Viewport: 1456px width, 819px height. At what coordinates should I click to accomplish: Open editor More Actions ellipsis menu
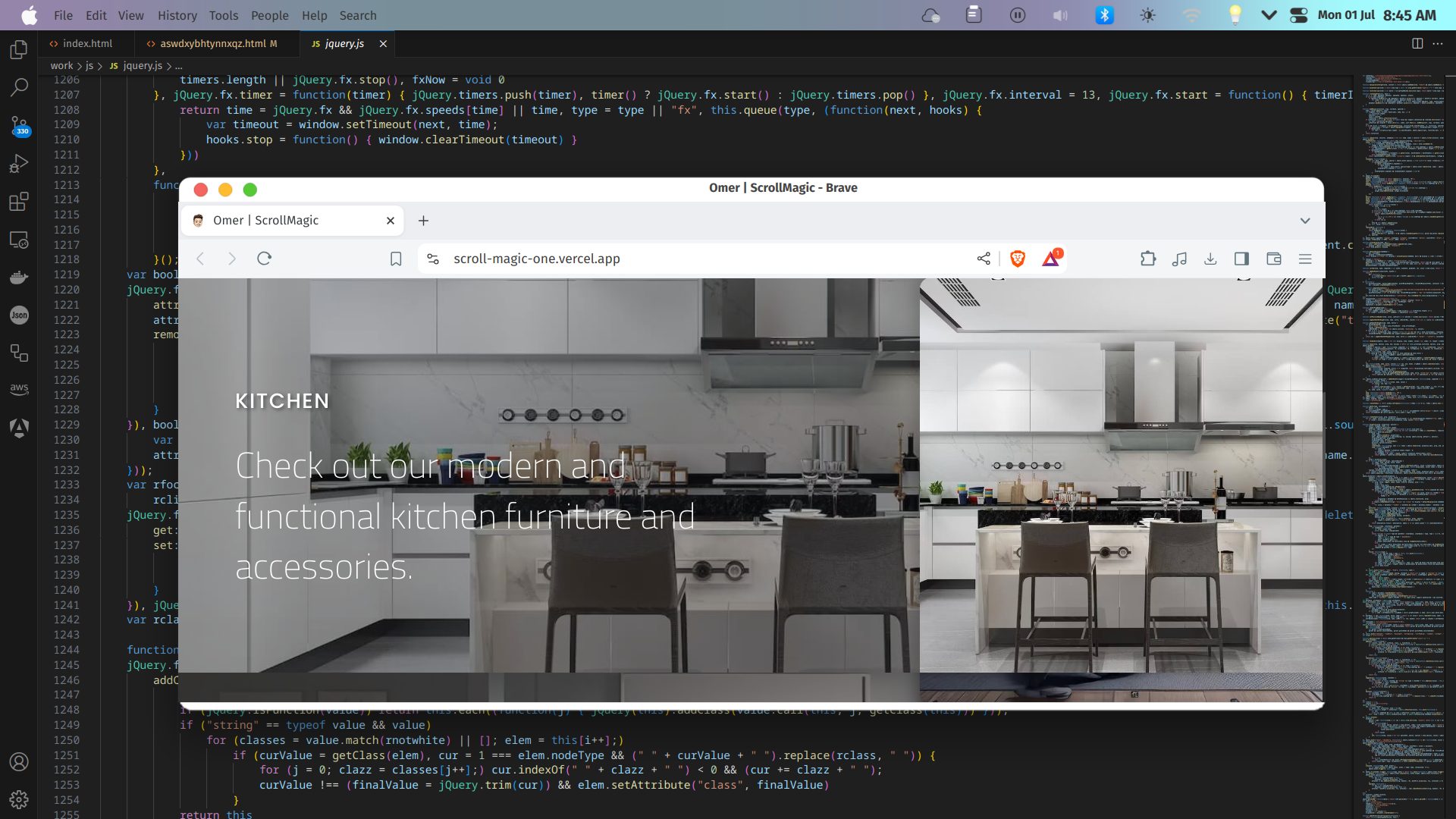1438,43
